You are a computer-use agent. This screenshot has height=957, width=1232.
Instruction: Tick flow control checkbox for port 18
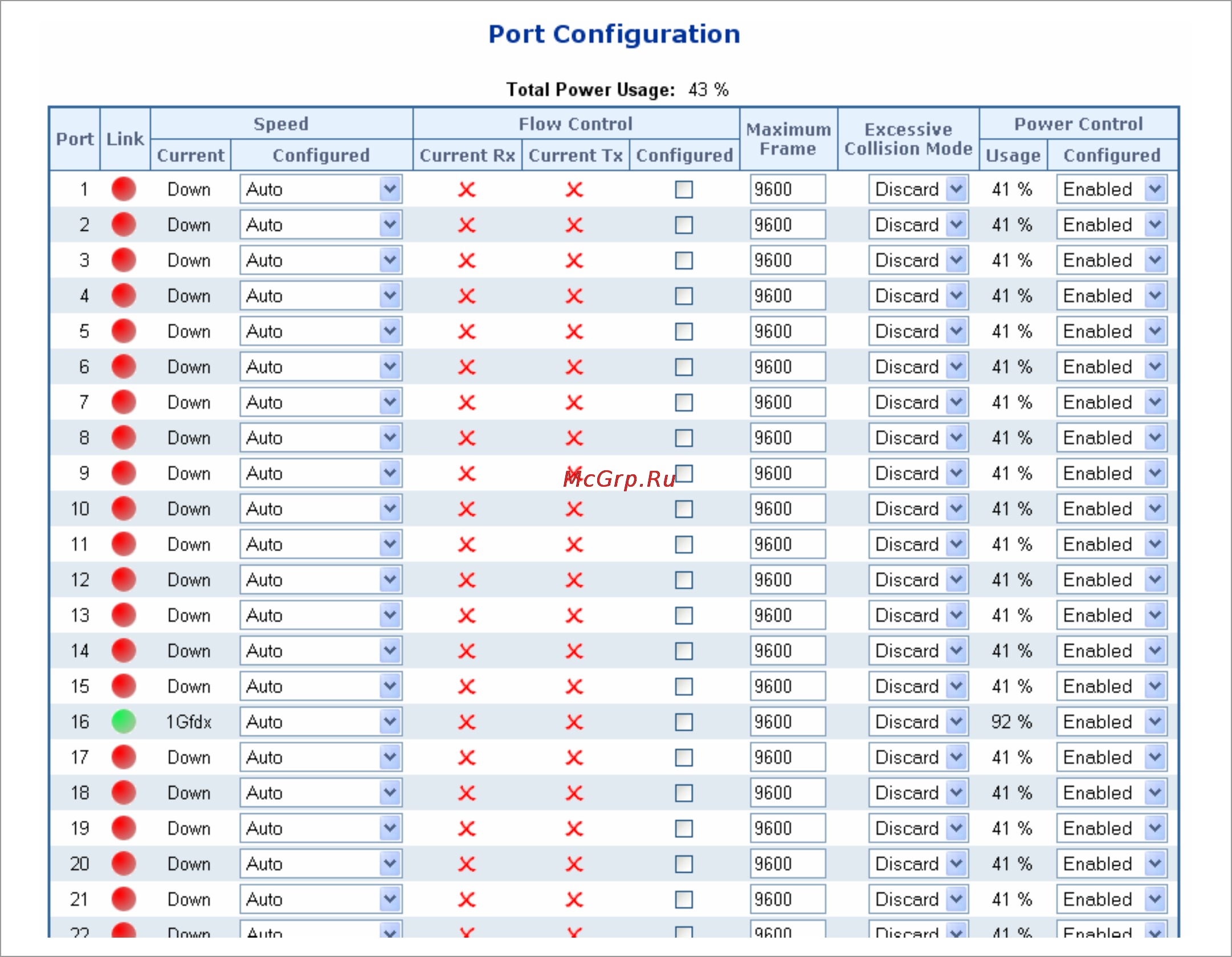click(x=684, y=792)
